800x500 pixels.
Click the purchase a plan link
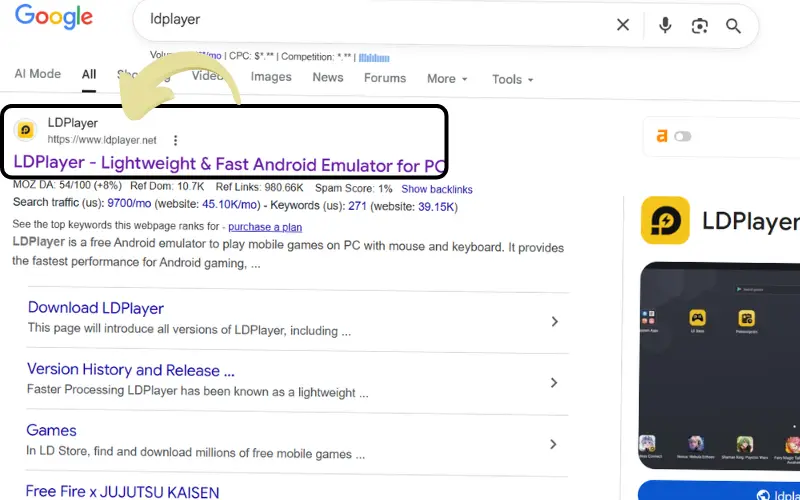pyautogui.click(x=265, y=227)
